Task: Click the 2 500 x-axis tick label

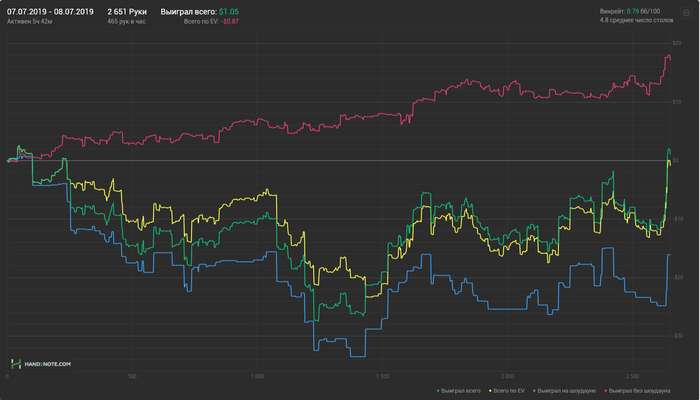Action: (632, 376)
